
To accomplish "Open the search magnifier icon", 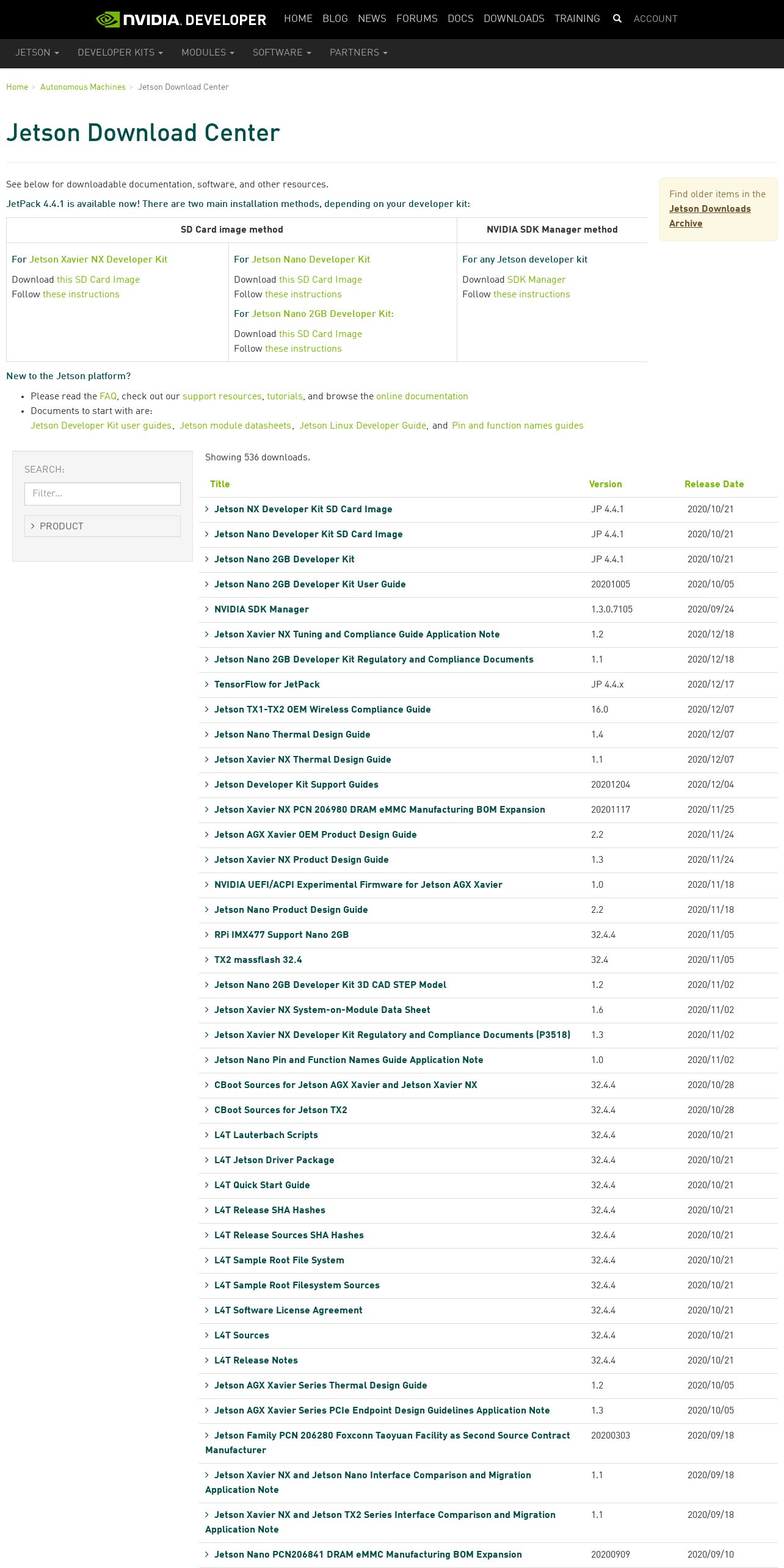I will pyautogui.click(x=617, y=19).
